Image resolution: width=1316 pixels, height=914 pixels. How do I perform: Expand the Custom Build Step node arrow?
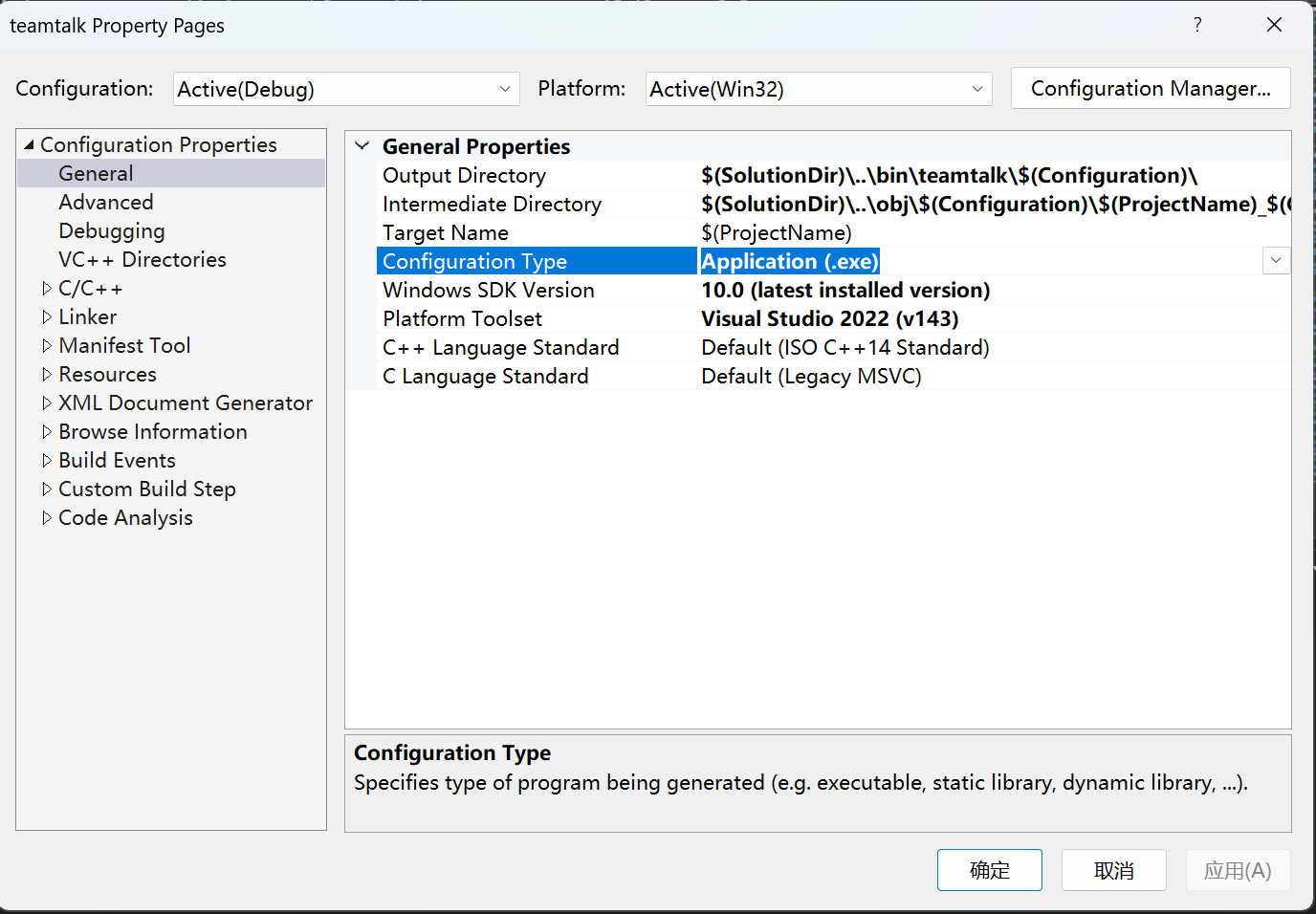(47, 489)
